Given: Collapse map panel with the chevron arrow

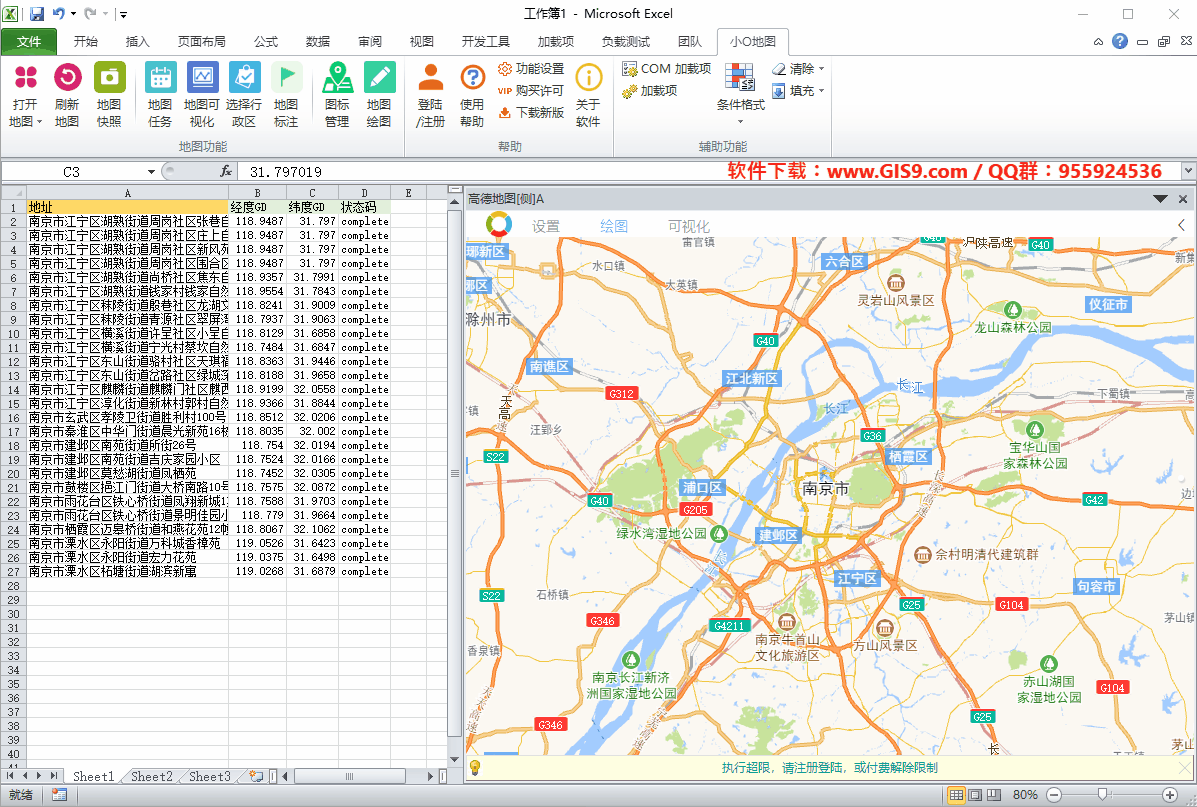Looking at the screenshot, I should coord(1182,225).
